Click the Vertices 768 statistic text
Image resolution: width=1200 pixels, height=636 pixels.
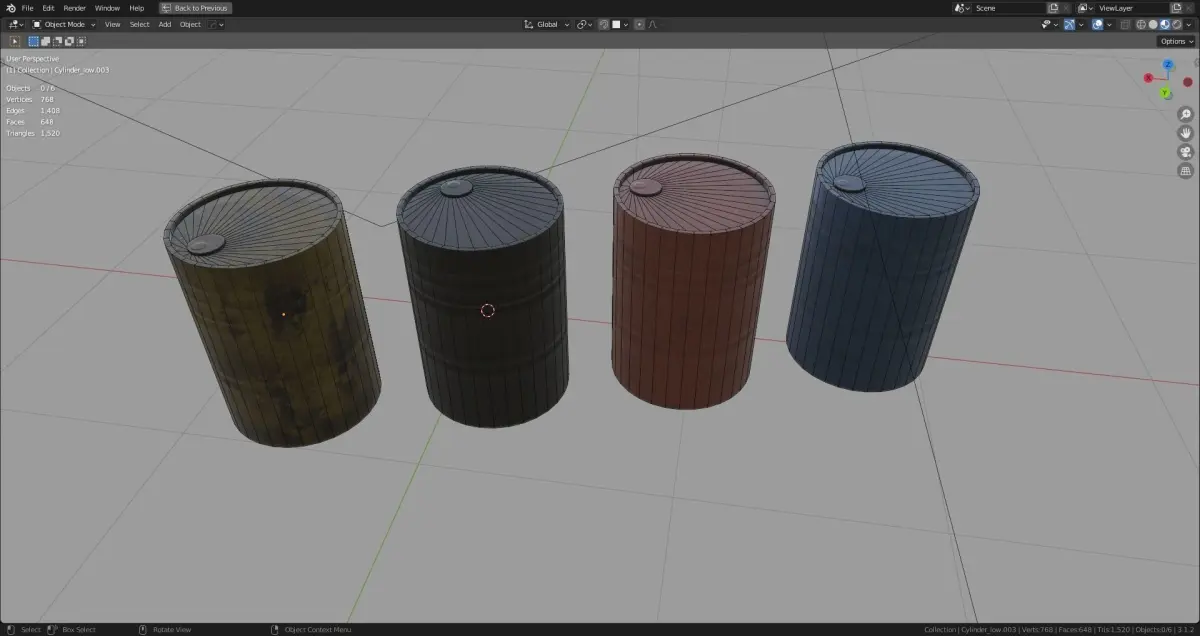30,99
